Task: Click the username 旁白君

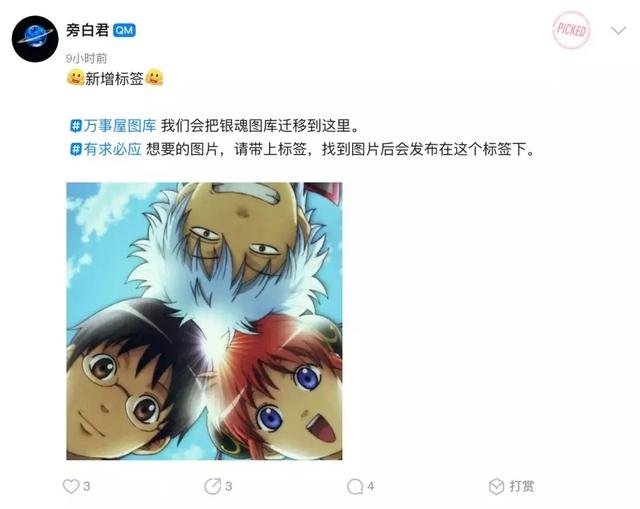Action: (88, 30)
